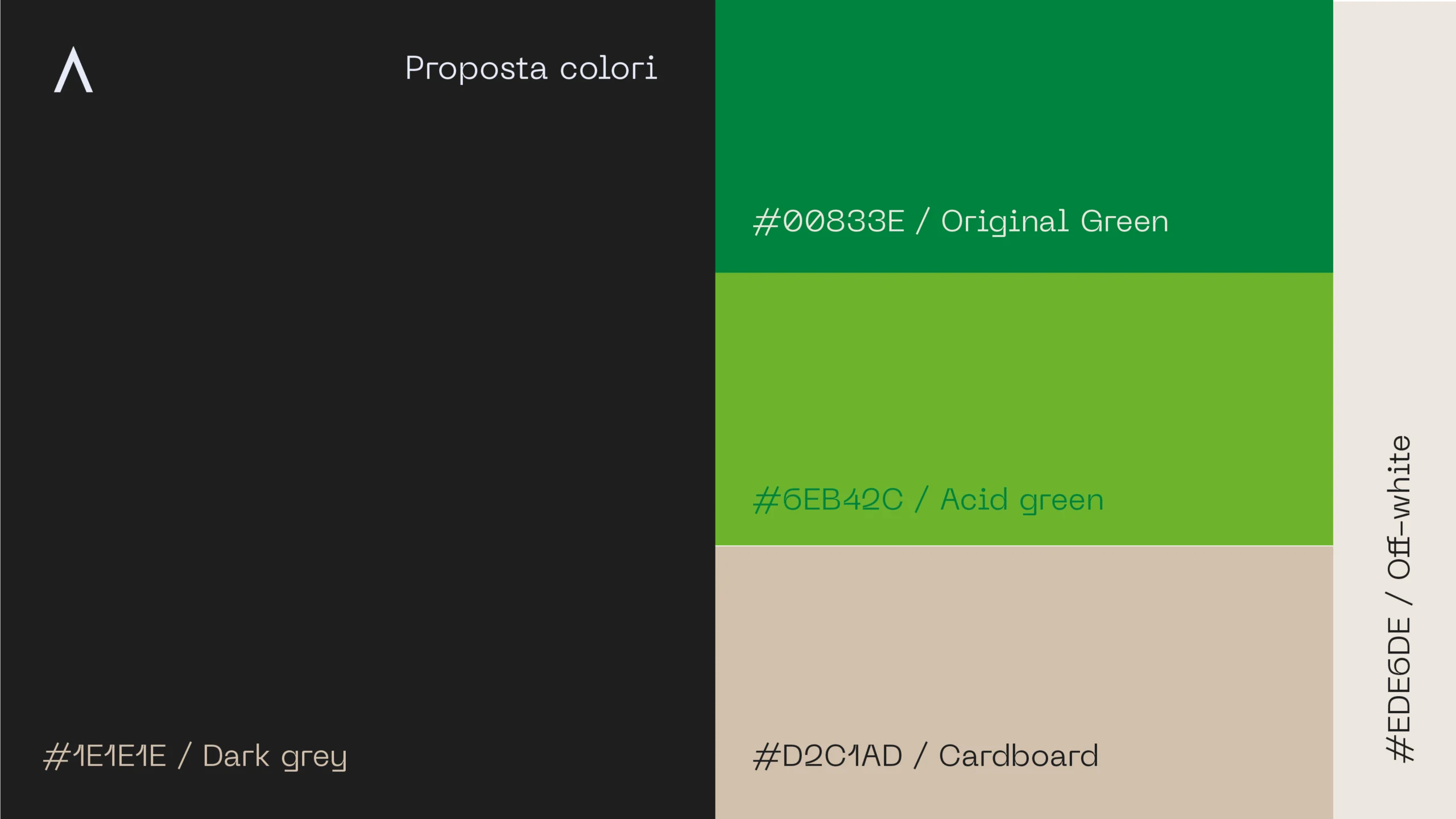
Task: Click the Dark grey background panel
Action: pos(357,409)
